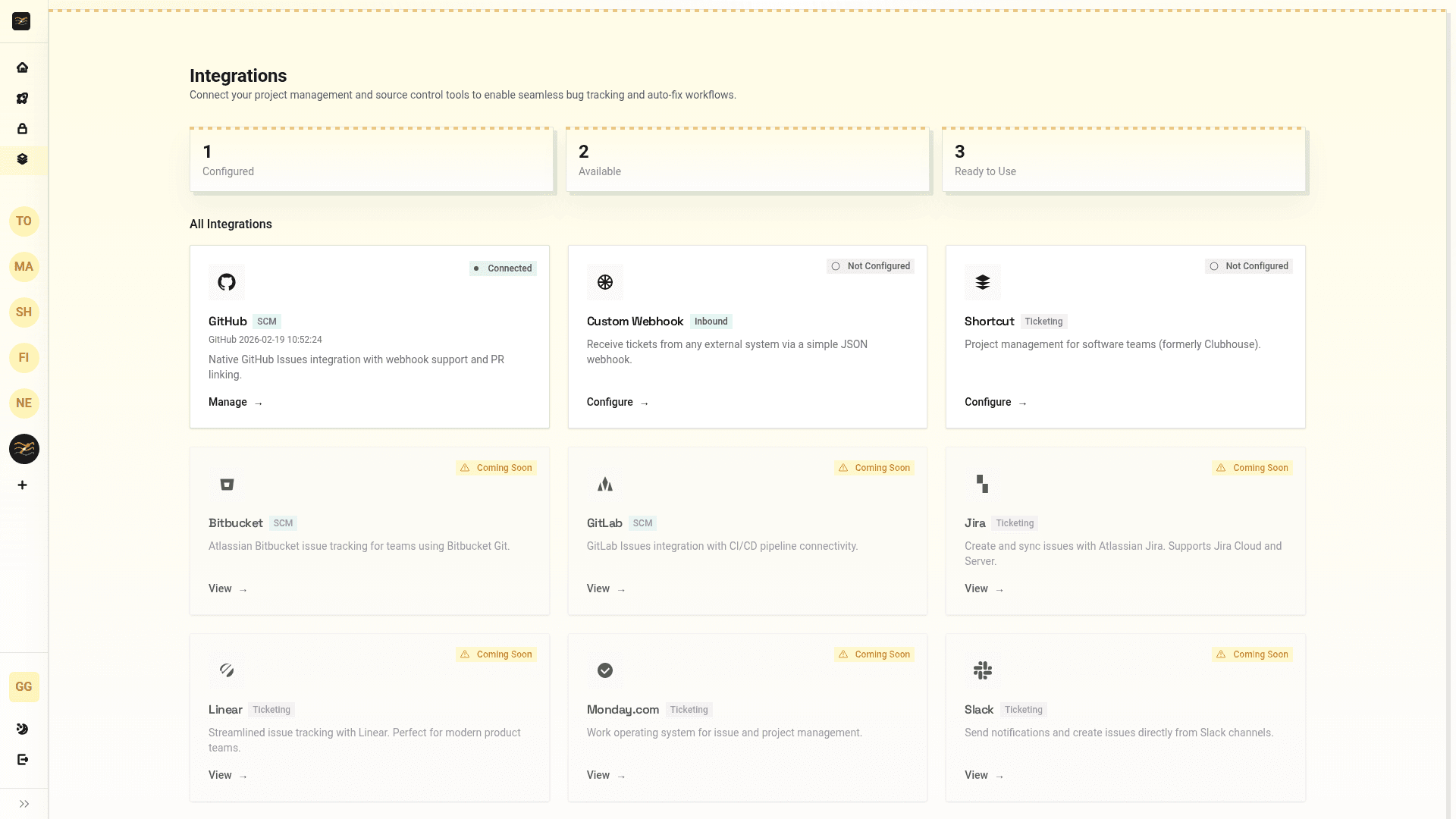1456x819 pixels.
Task: Click the Coming Soon badge on Slack
Action: click(1253, 654)
